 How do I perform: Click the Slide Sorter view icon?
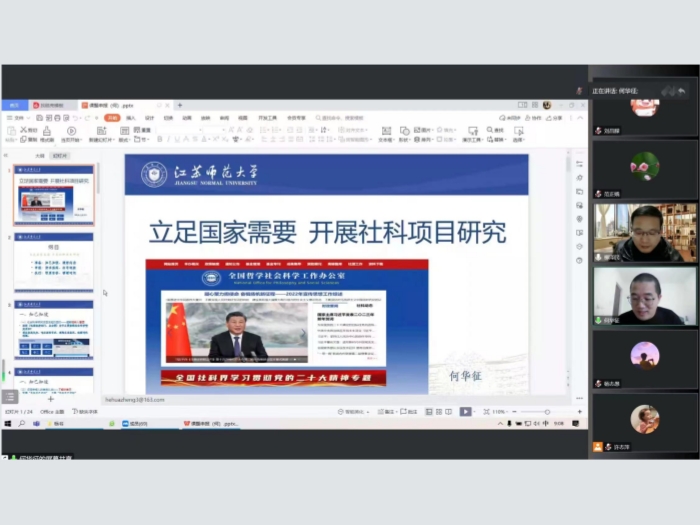tap(439, 412)
